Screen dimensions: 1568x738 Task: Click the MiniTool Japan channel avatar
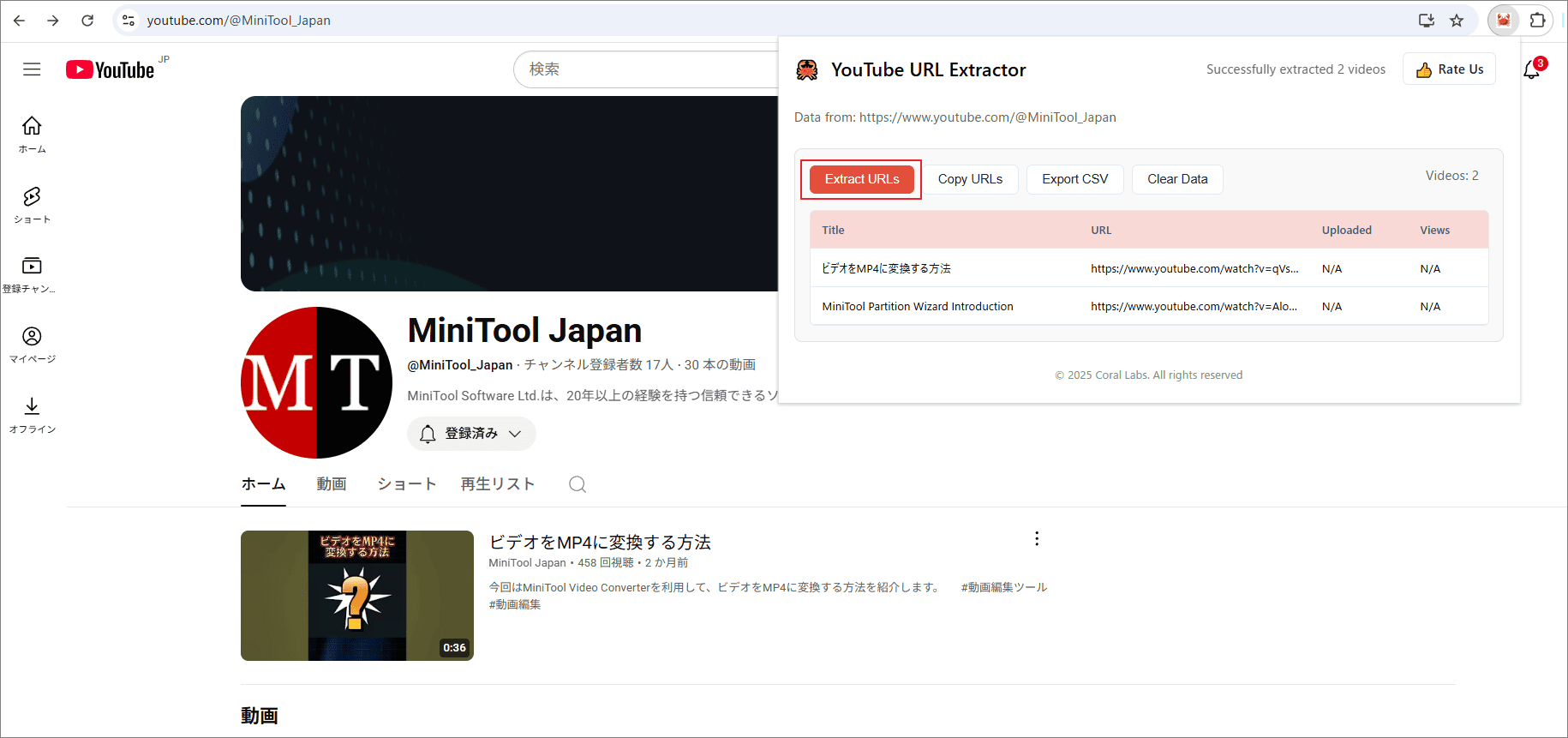coord(316,382)
